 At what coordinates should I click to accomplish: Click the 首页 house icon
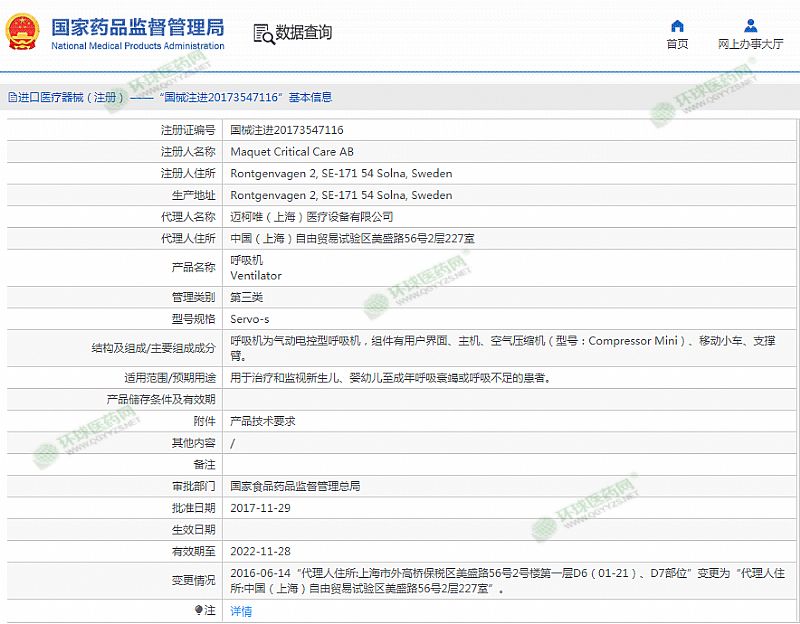coord(677,26)
